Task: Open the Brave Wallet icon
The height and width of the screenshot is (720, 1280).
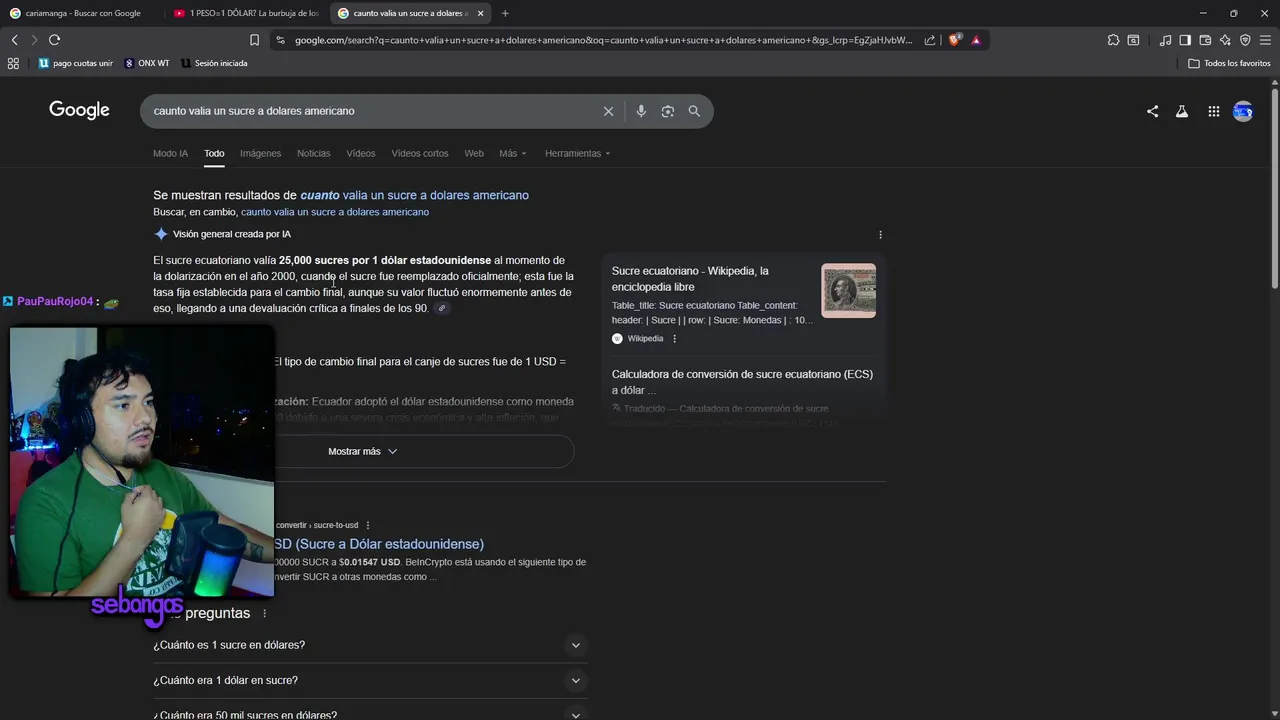Action: click(1205, 40)
